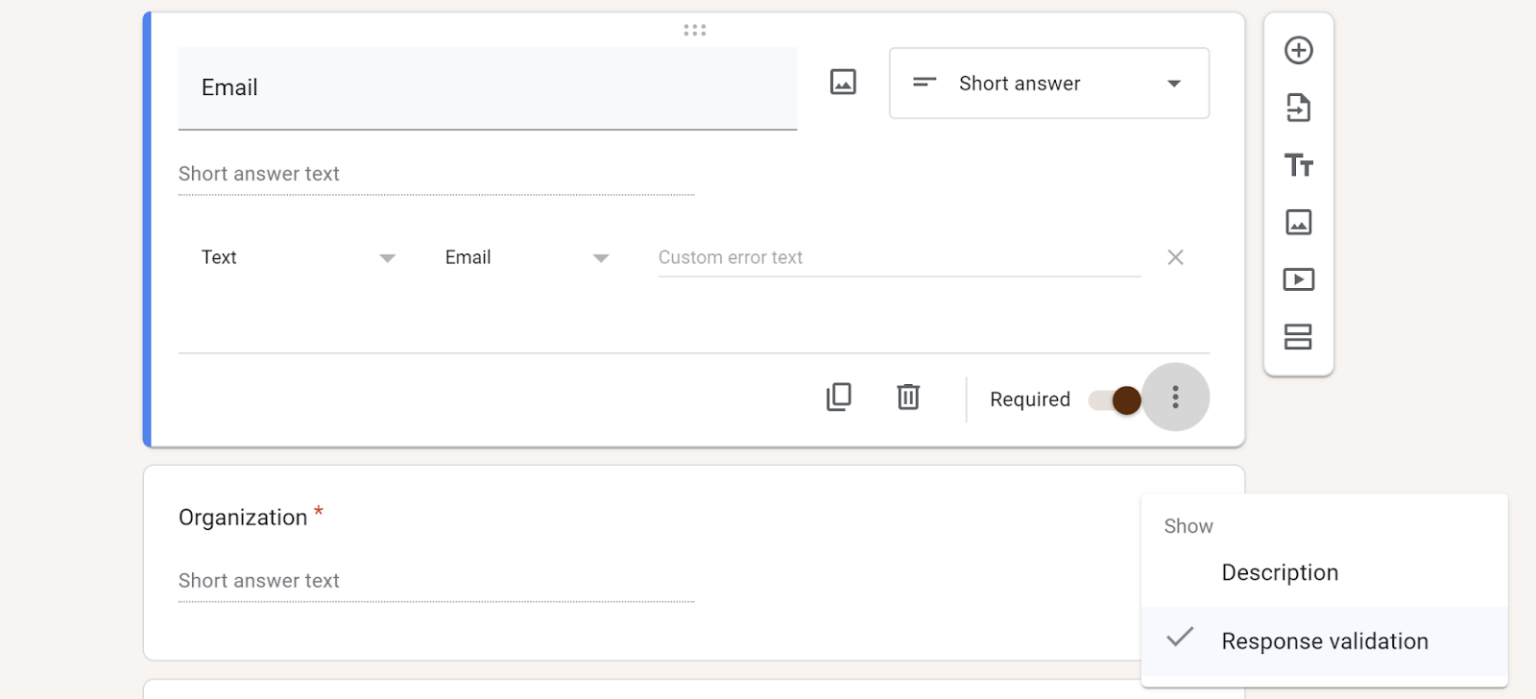Add title and description using the Tt icon
This screenshot has width=1536, height=699.
coord(1299,165)
